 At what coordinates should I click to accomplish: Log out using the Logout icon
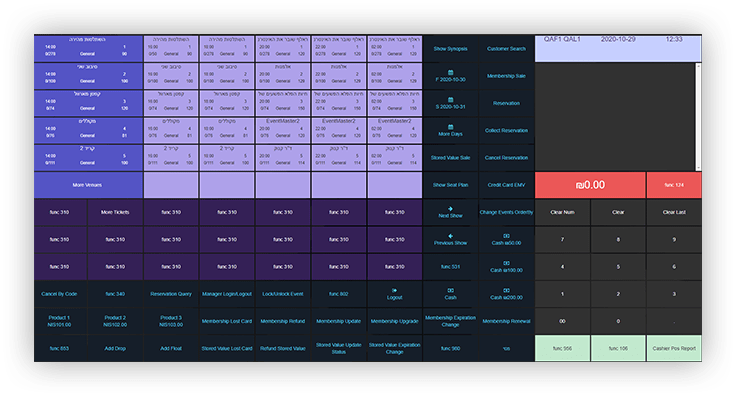pos(394,294)
